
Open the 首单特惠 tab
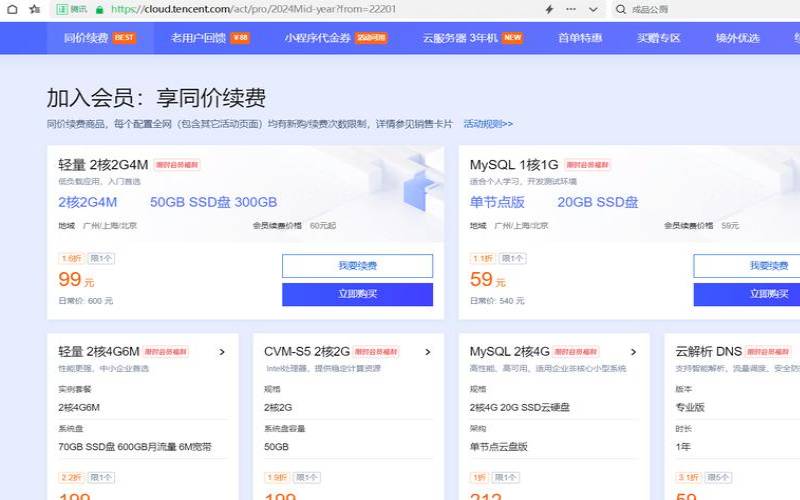coord(580,38)
